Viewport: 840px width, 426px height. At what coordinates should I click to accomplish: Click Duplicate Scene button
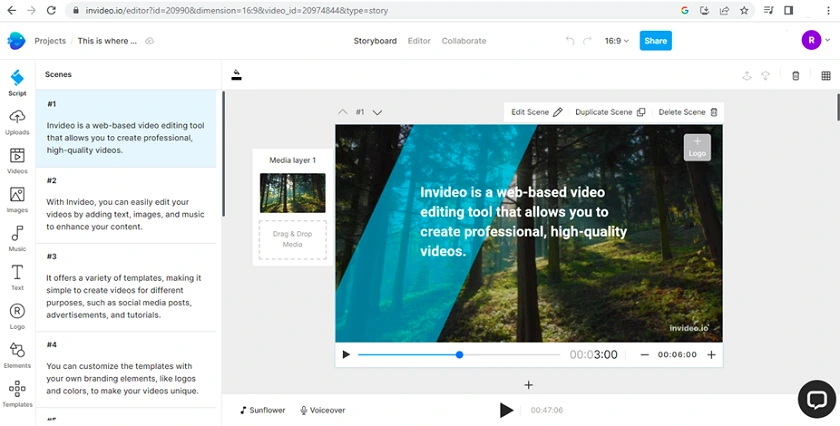pos(610,112)
